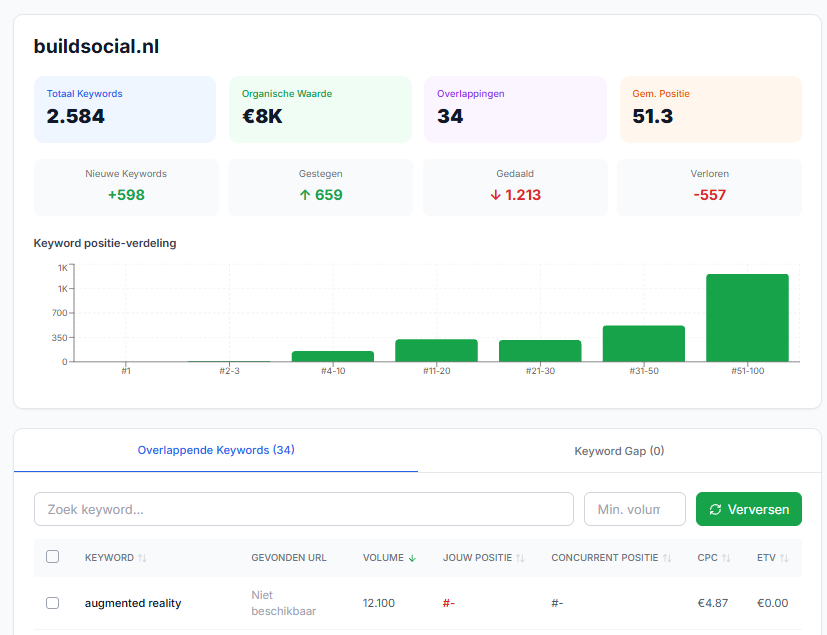Sort by Jouw Positie arrows icon

click(x=520, y=558)
